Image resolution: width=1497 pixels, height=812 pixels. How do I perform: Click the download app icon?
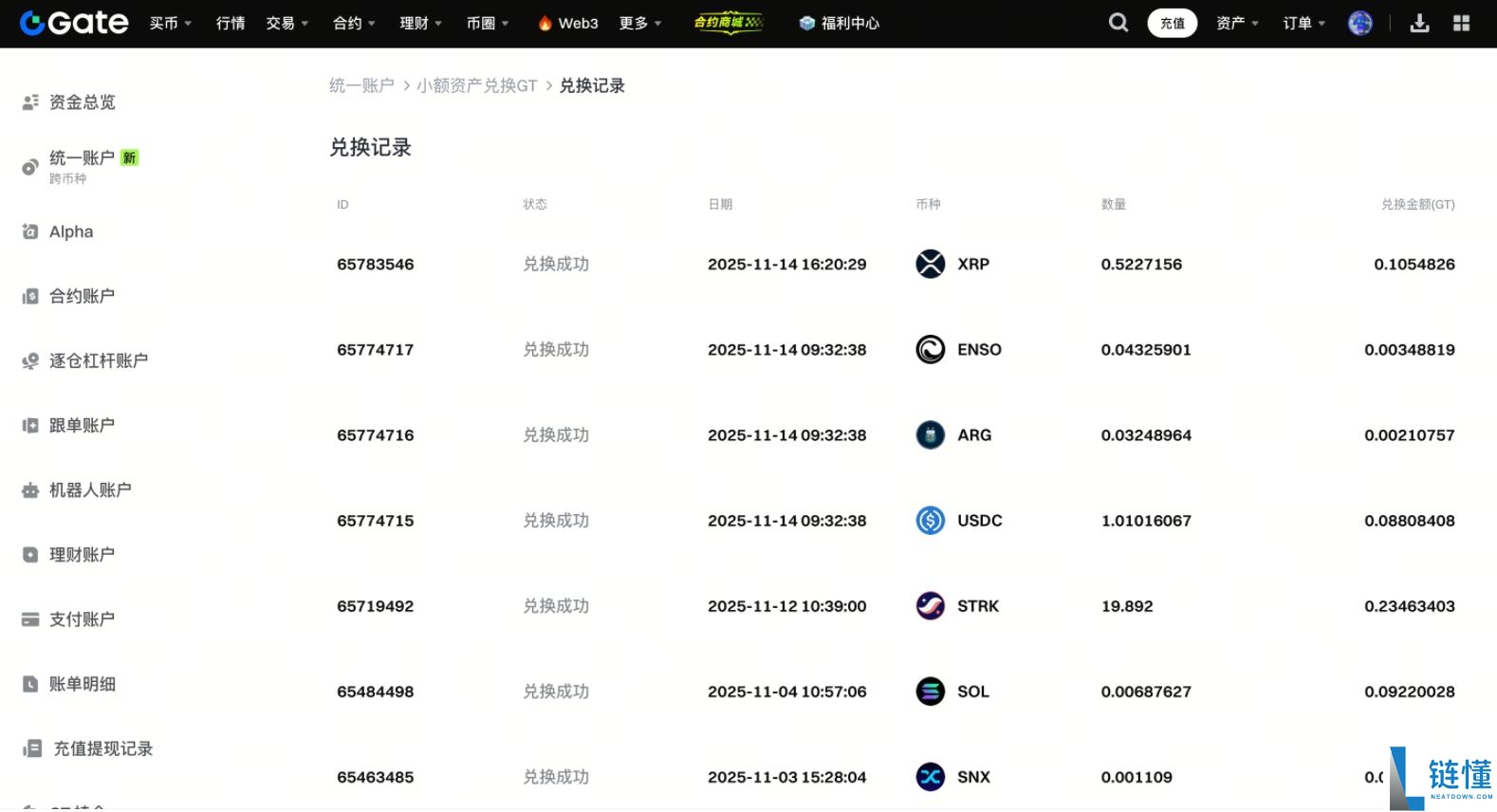tap(1419, 23)
